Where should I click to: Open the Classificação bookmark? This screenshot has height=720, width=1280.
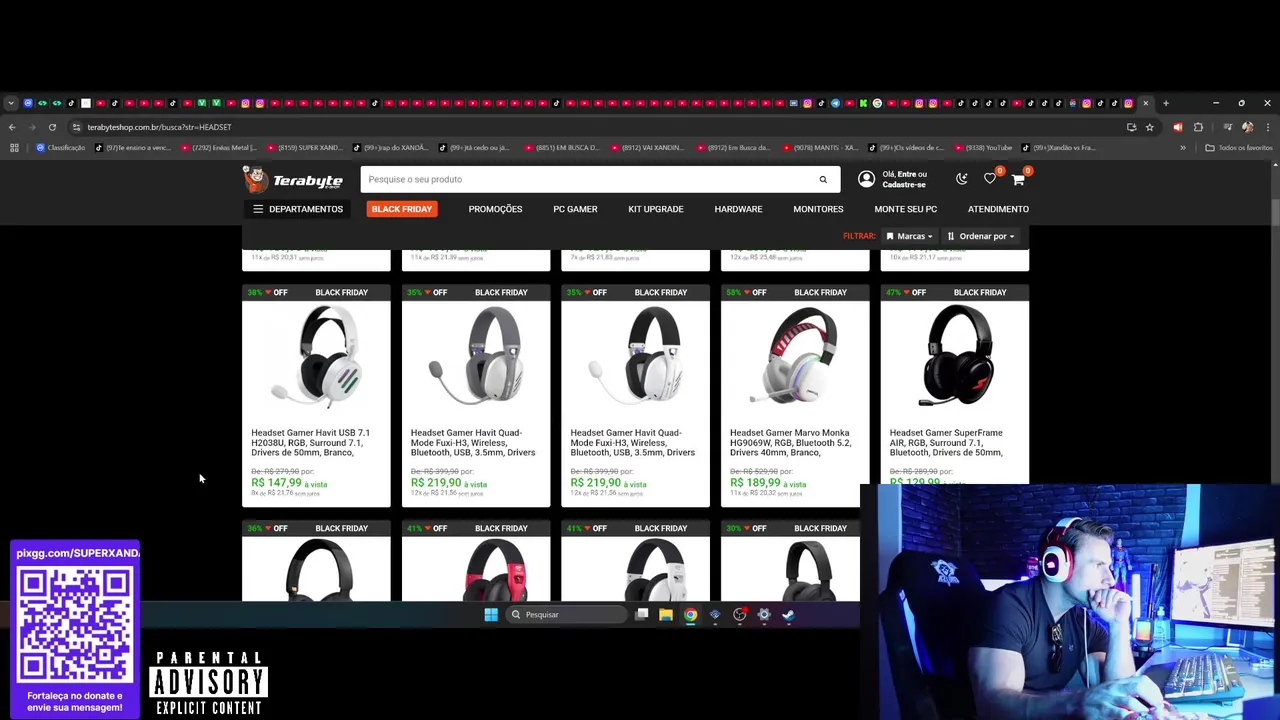point(61,148)
